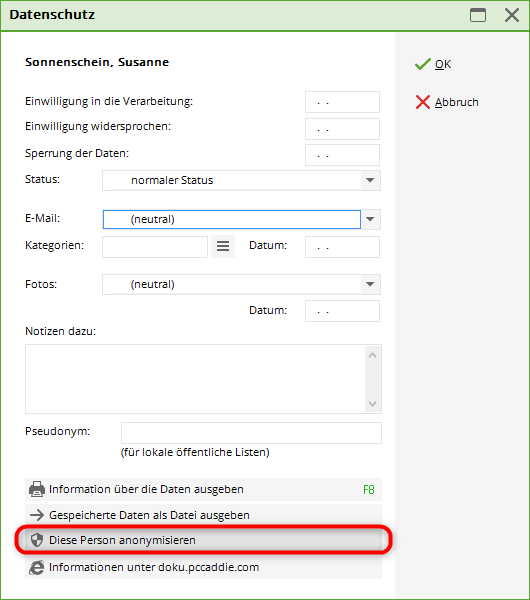Screen dimensions: 530x600
Task: Click into the Pseudonym text field
Action: pyautogui.click(x=251, y=433)
